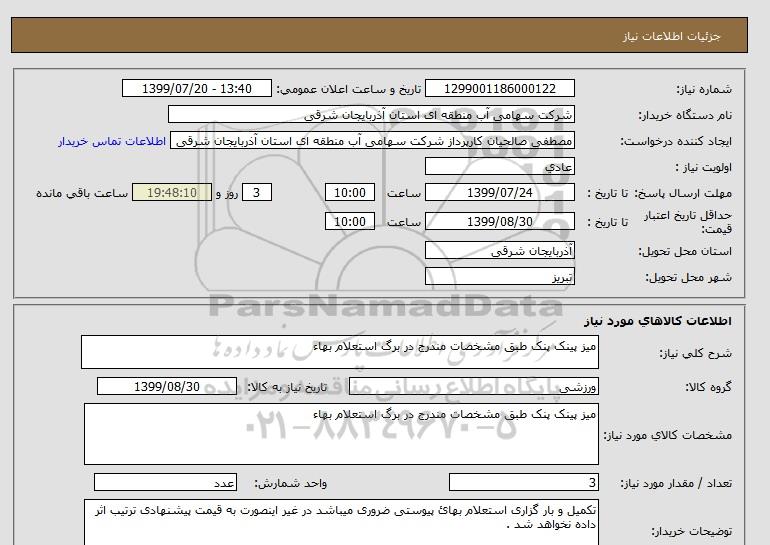770x545 pixels.
Task: Click buyer organization name field
Action: (x=371, y=114)
